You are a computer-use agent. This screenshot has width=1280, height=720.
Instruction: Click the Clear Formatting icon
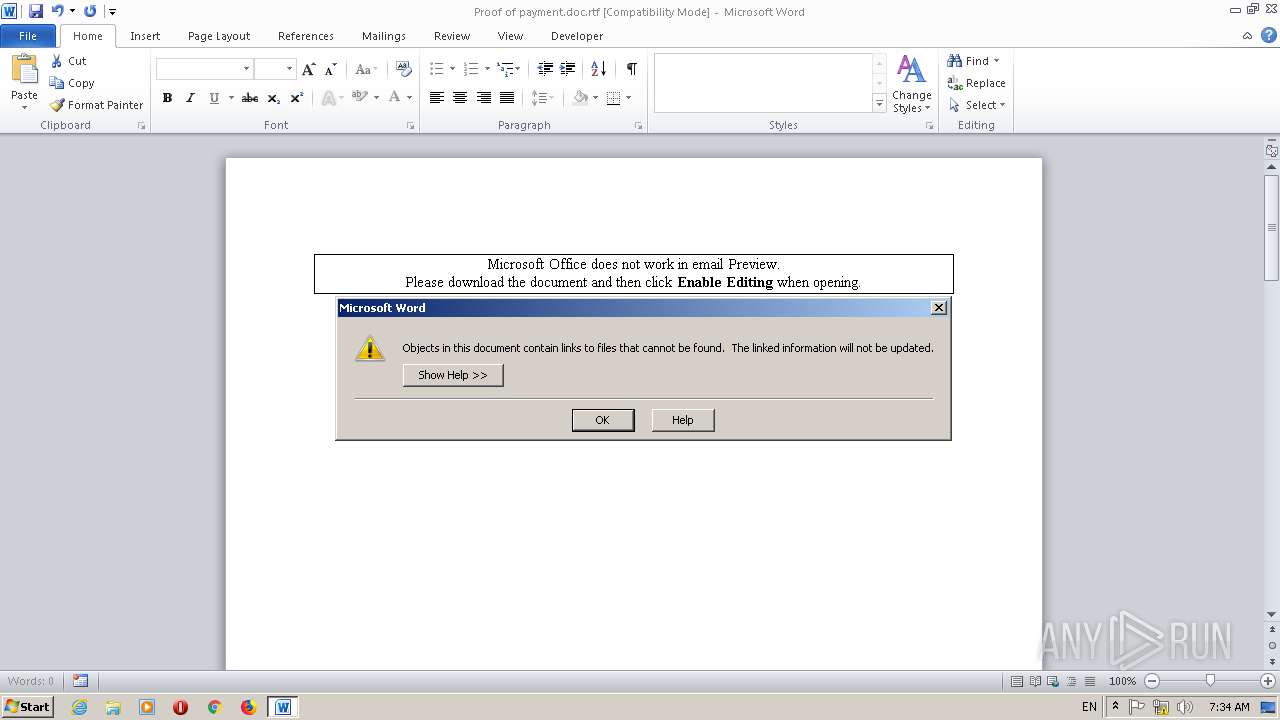click(404, 69)
